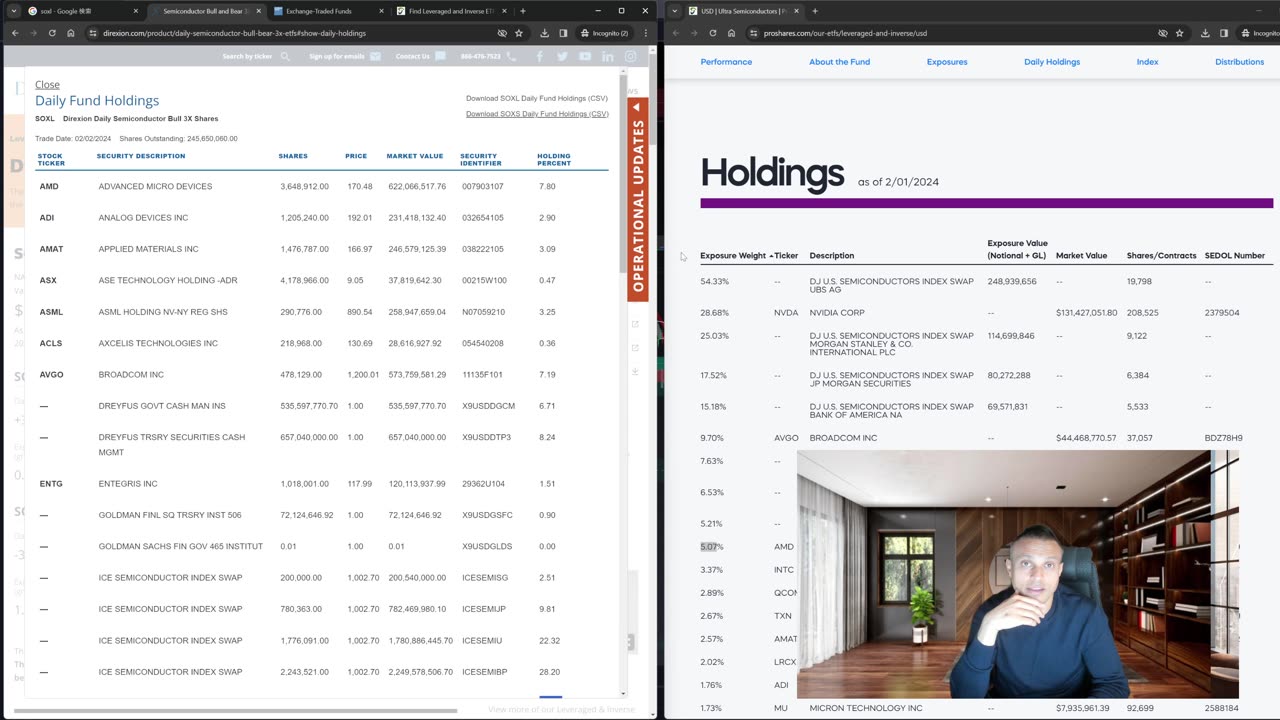This screenshot has height=720, width=1280.
Task: Open new tab in Direxion browser window
Action: pos(522,11)
